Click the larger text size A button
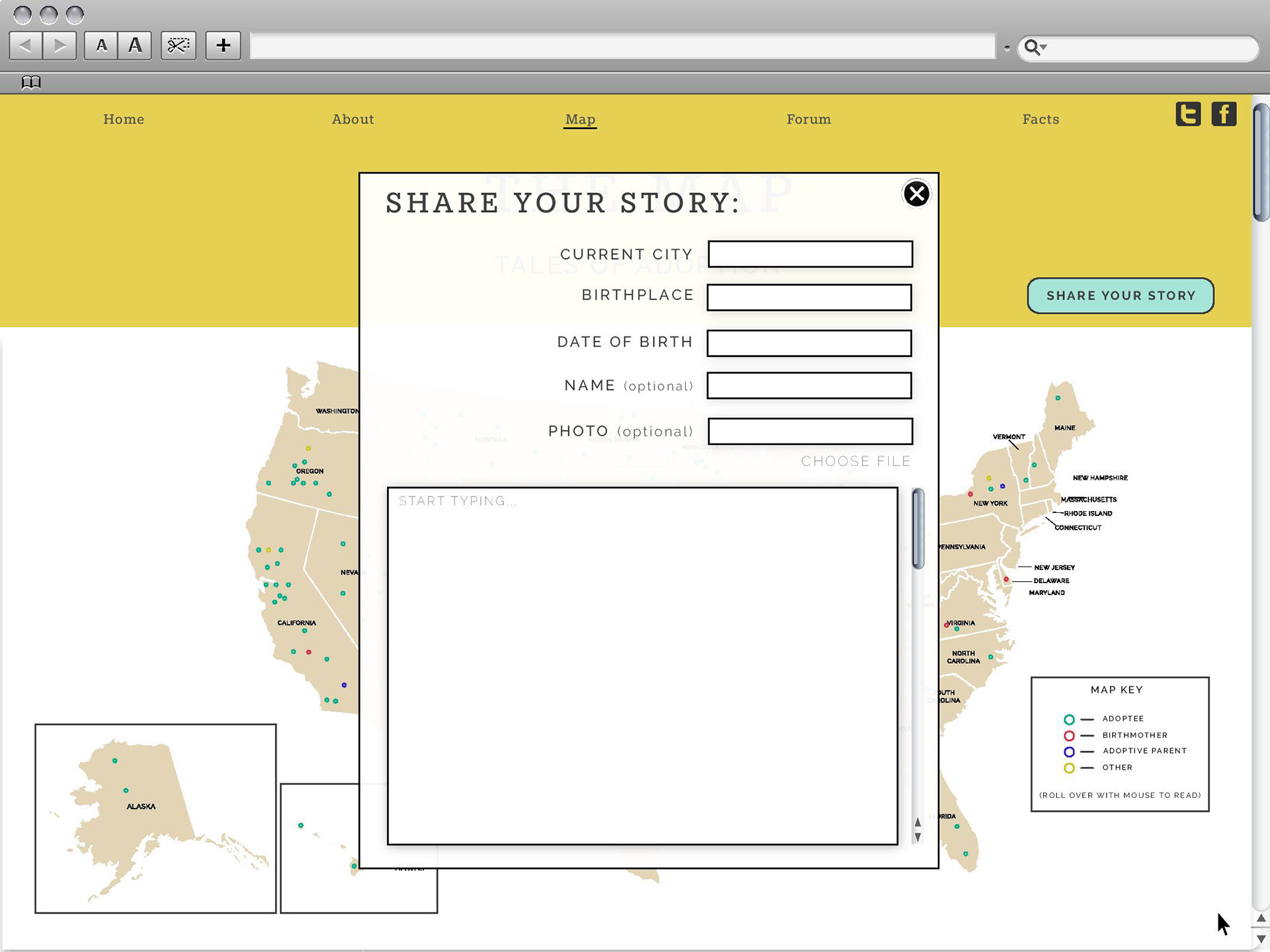This screenshot has width=1270, height=952. coord(135,46)
